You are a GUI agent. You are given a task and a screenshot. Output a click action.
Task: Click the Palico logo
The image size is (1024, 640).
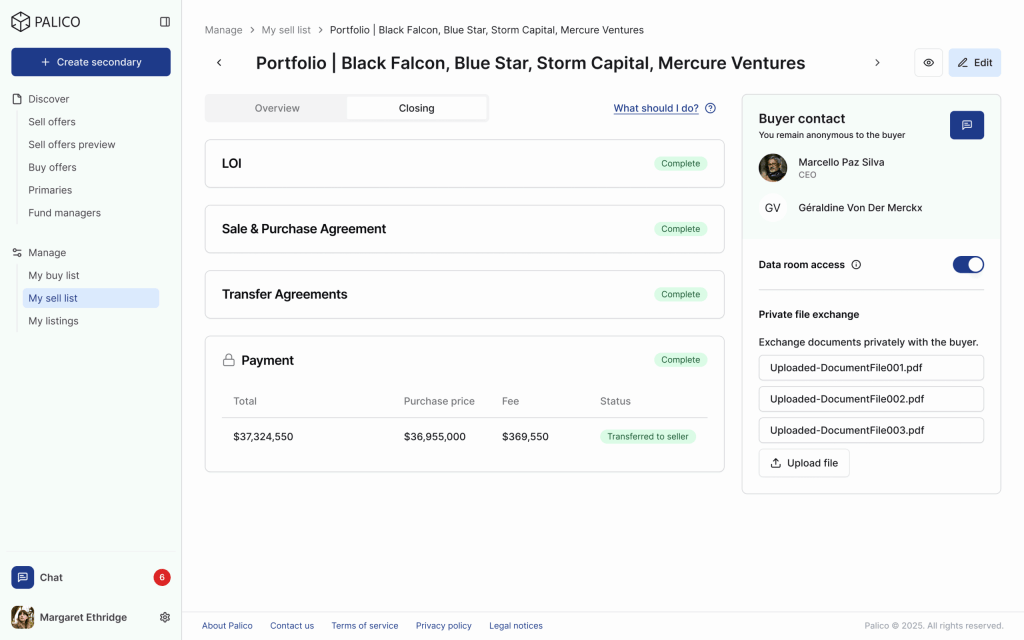pyautogui.click(x=46, y=22)
